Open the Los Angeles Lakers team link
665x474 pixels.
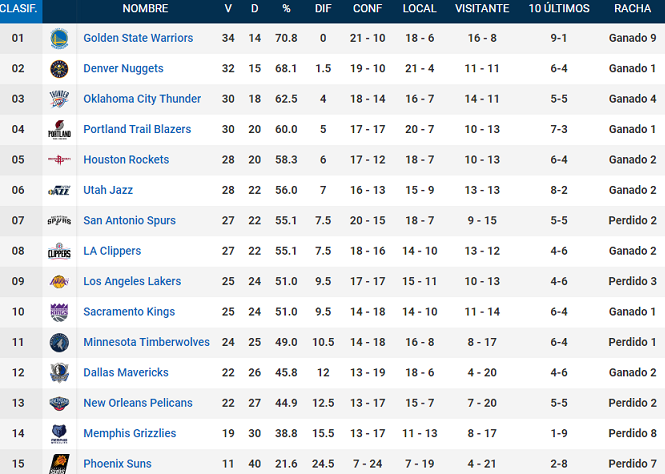pyautogui.click(x=132, y=282)
